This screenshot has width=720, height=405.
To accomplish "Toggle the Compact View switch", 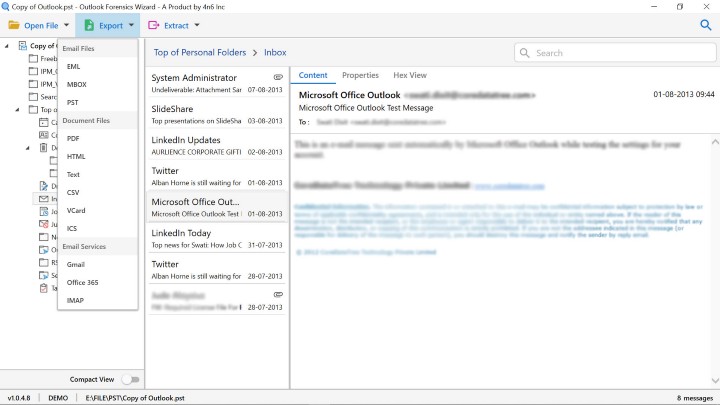I will pos(131,379).
